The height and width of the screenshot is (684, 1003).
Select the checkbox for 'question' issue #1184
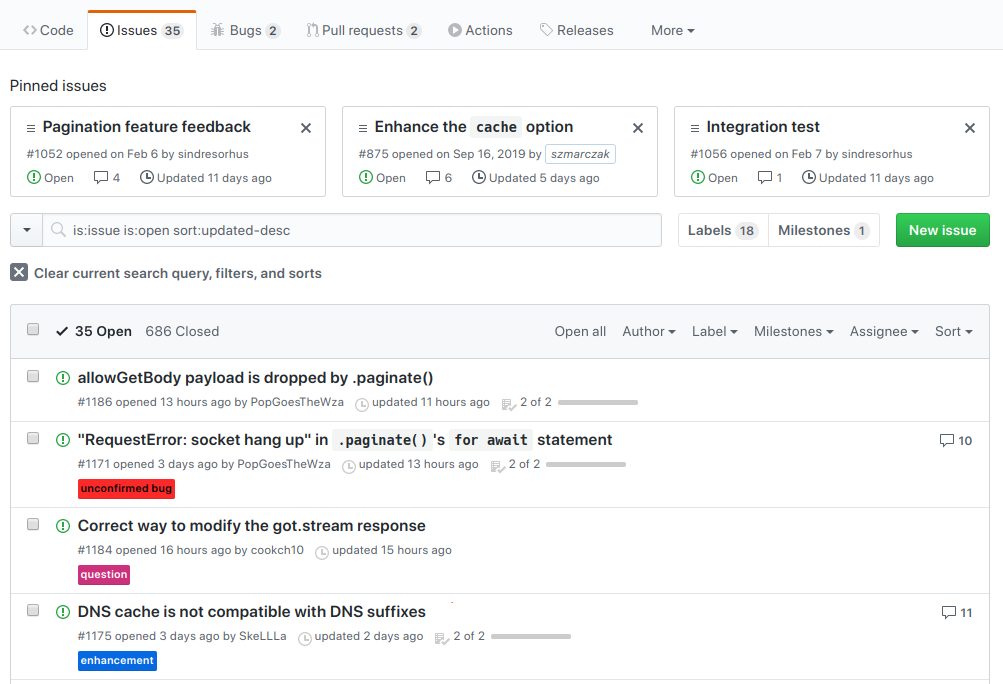[33, 524]
